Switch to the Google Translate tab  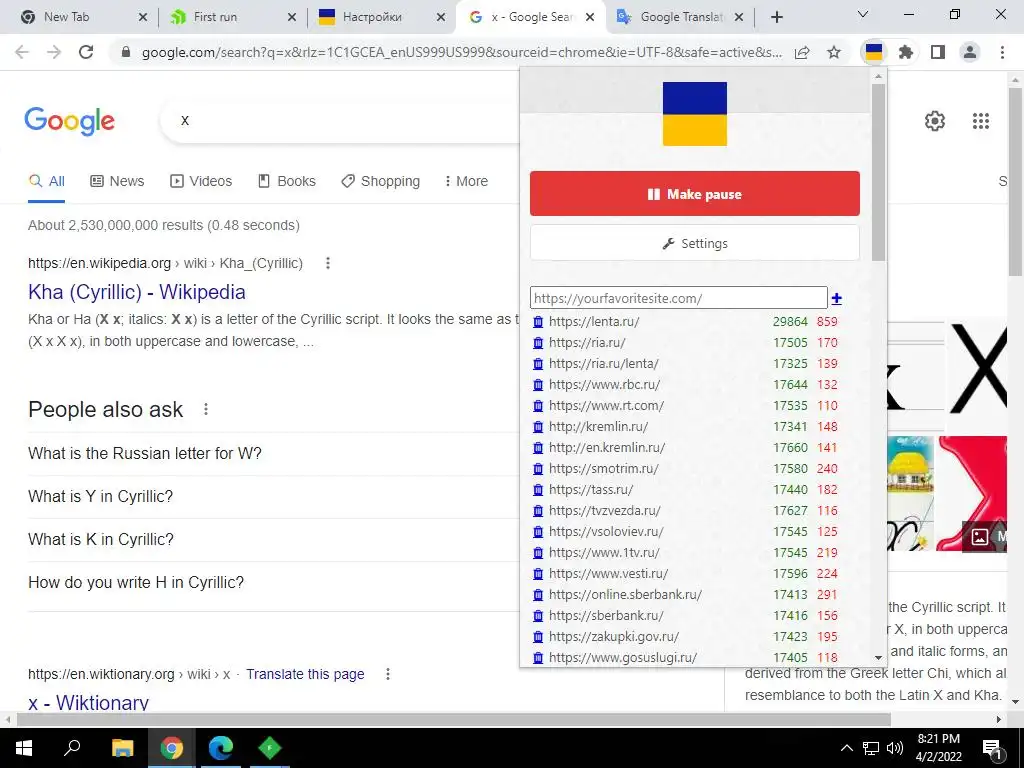[679, 17]
